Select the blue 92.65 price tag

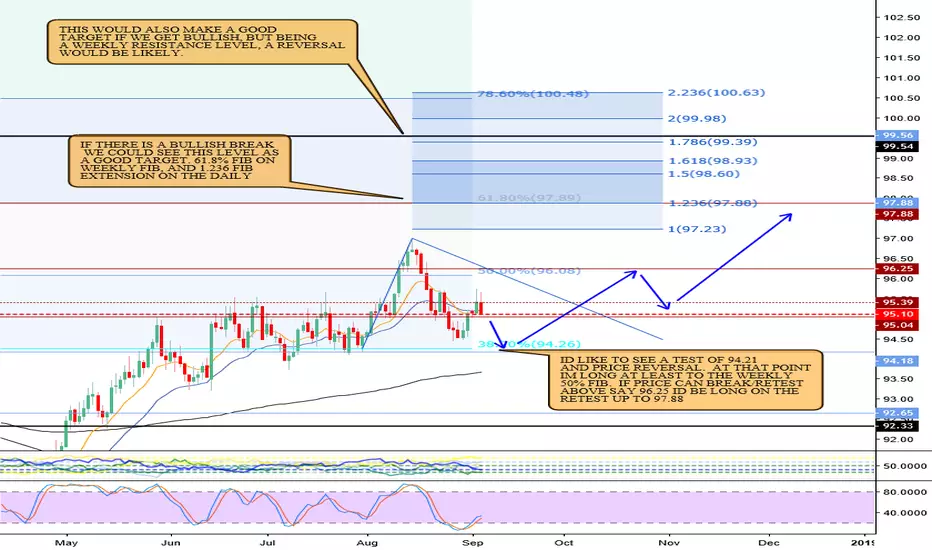coord(897,413)
